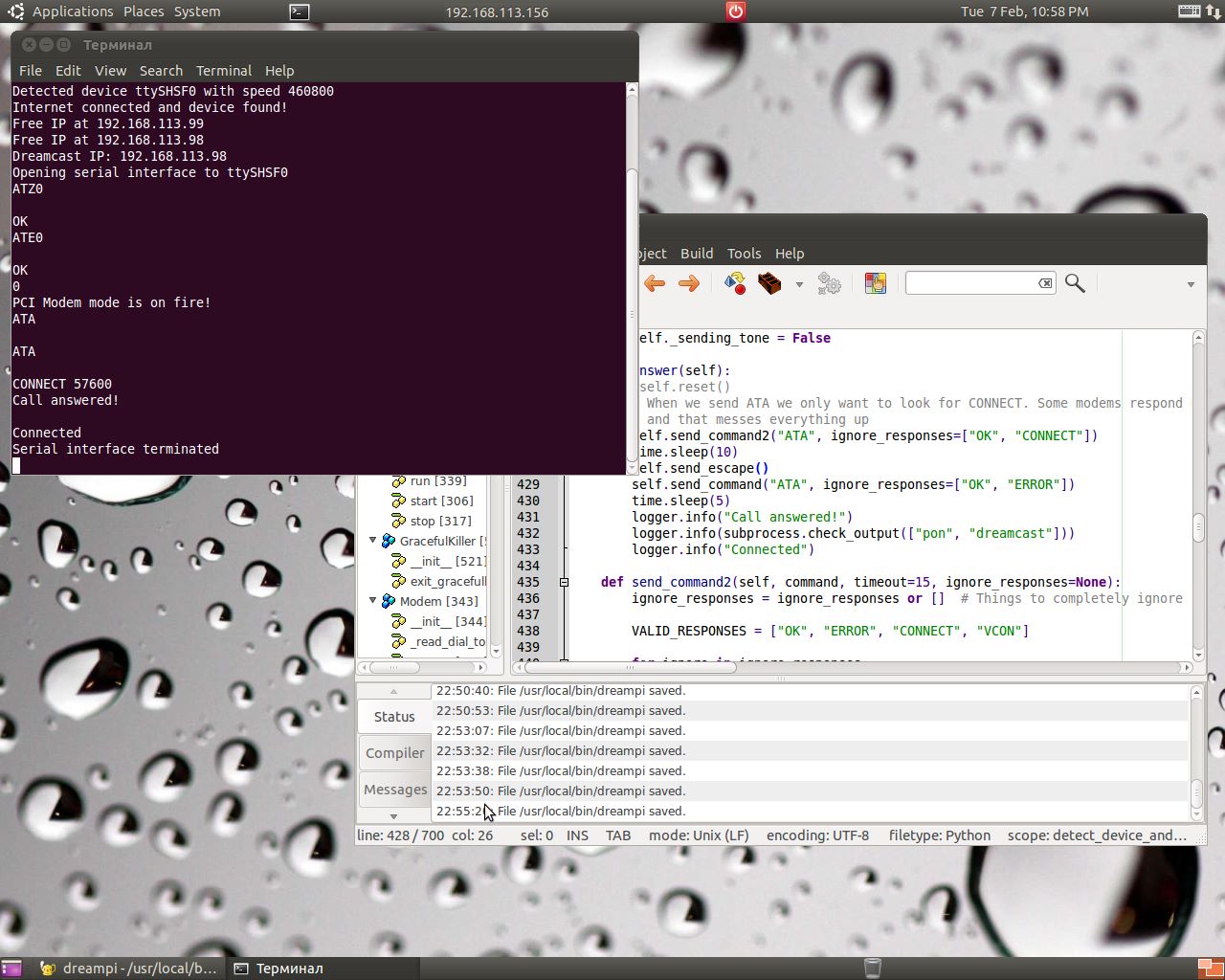Click the terminal window vertical scrollbar

click(x=632, y=278)
